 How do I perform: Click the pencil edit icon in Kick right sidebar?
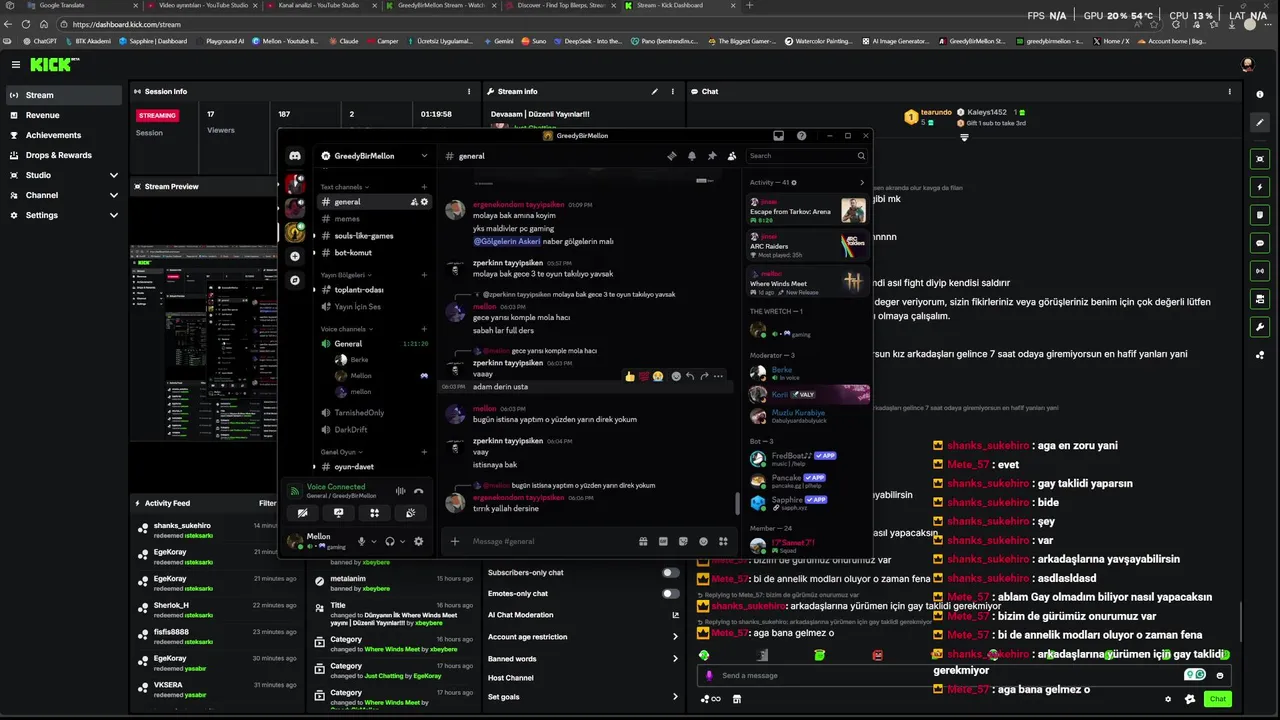click(x=1260, y=122)
